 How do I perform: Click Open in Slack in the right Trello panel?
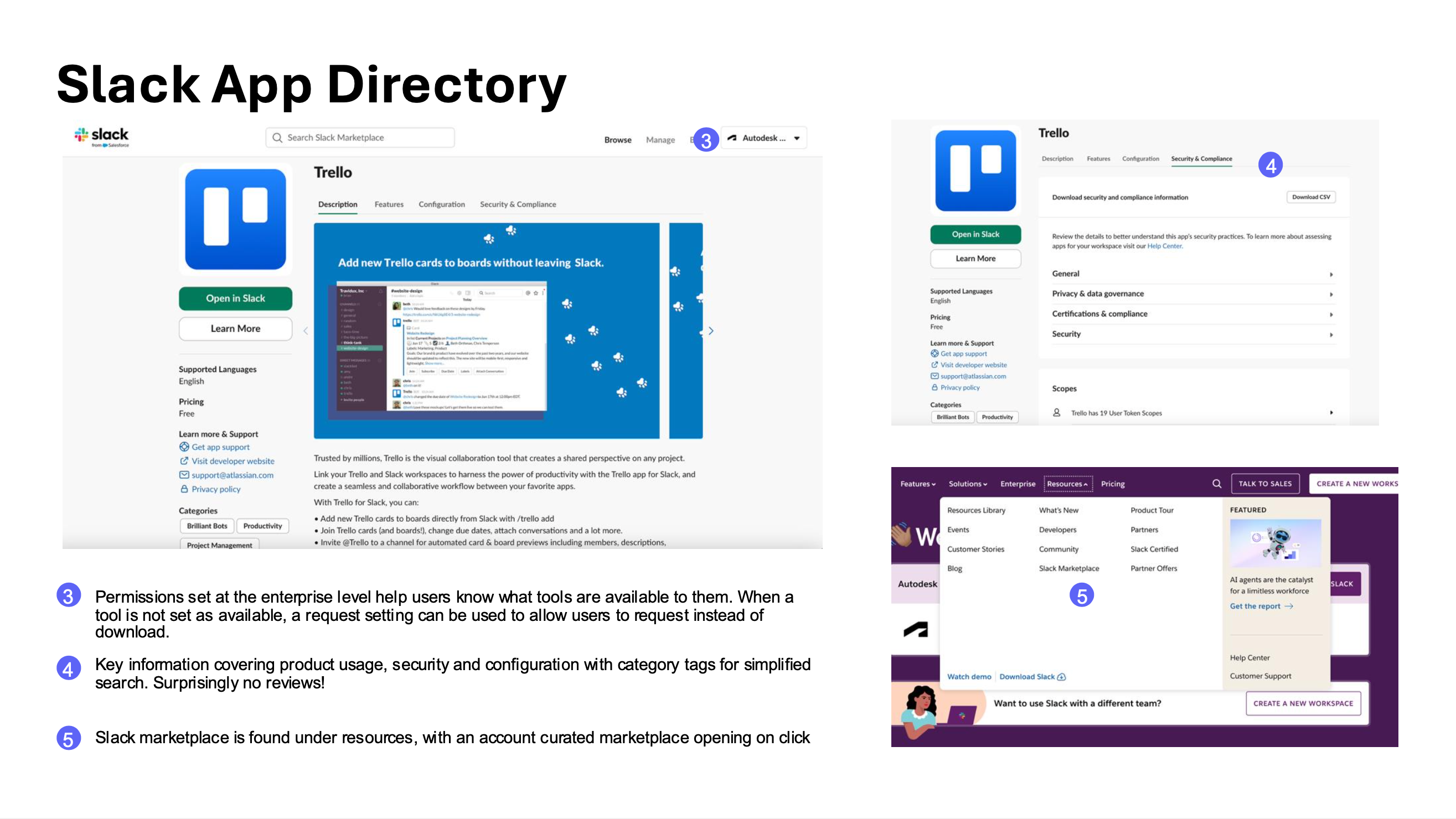[x=975, y=235]
